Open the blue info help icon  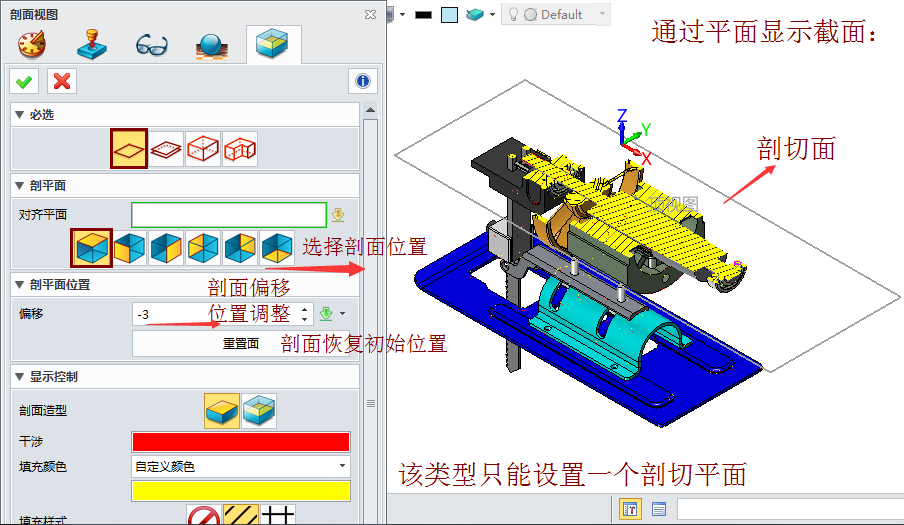pyautogui.click(x=362, y=81)
